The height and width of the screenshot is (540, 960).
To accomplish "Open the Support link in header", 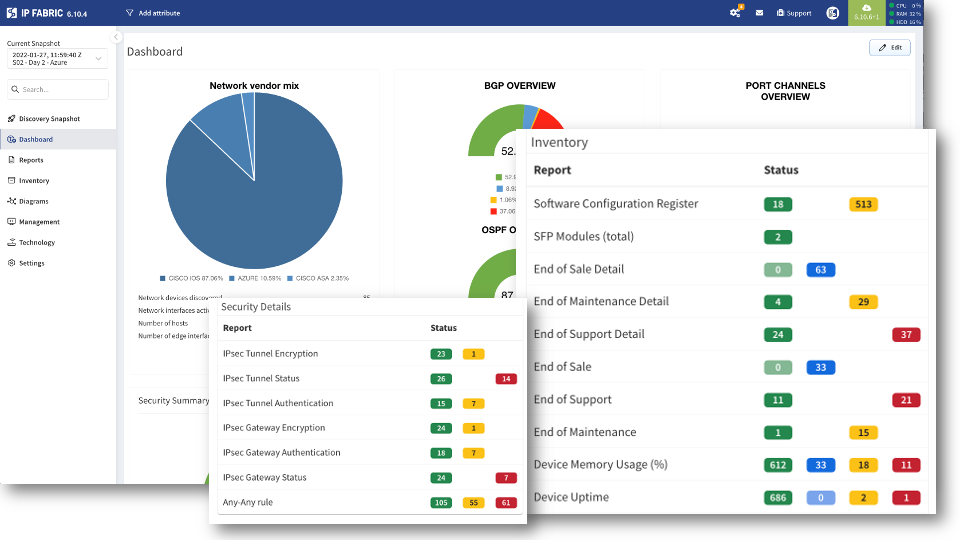I will [x=794, y=13].
